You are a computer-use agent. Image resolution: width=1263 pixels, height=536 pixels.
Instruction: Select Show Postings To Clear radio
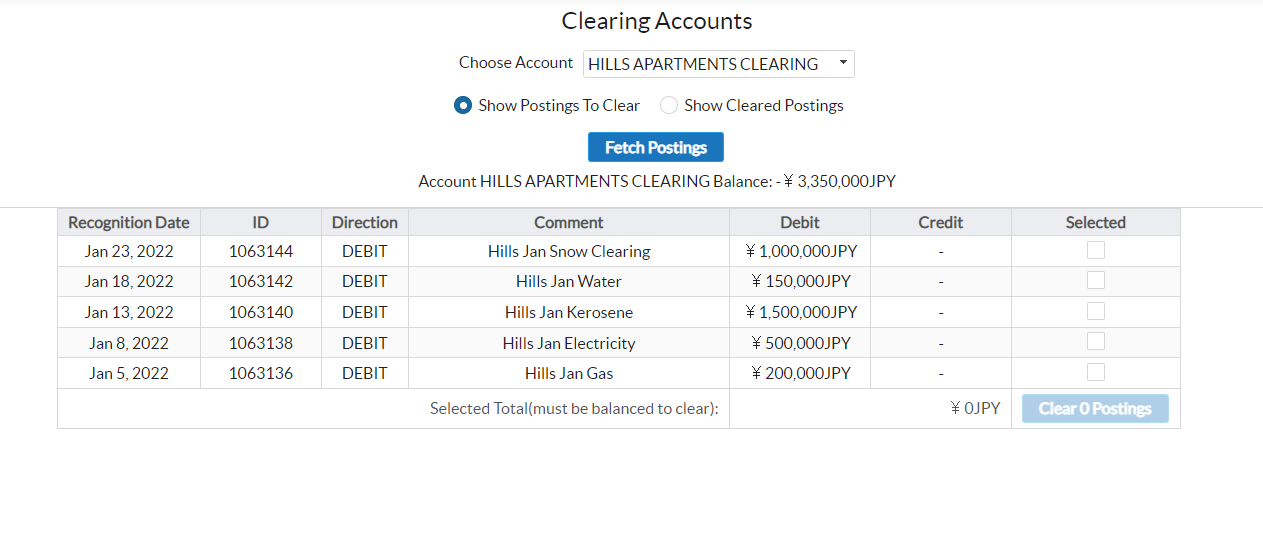coord(463,105)
